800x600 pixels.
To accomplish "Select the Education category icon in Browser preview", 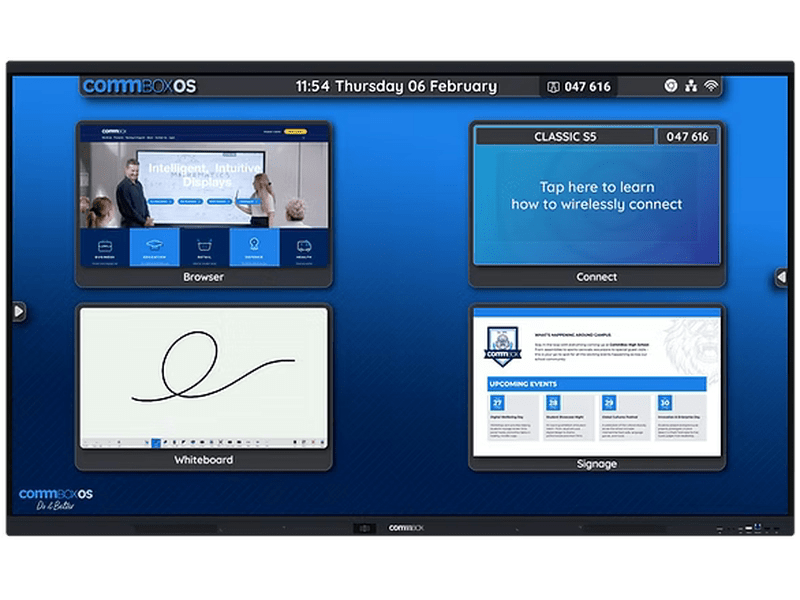I will 154,246.
